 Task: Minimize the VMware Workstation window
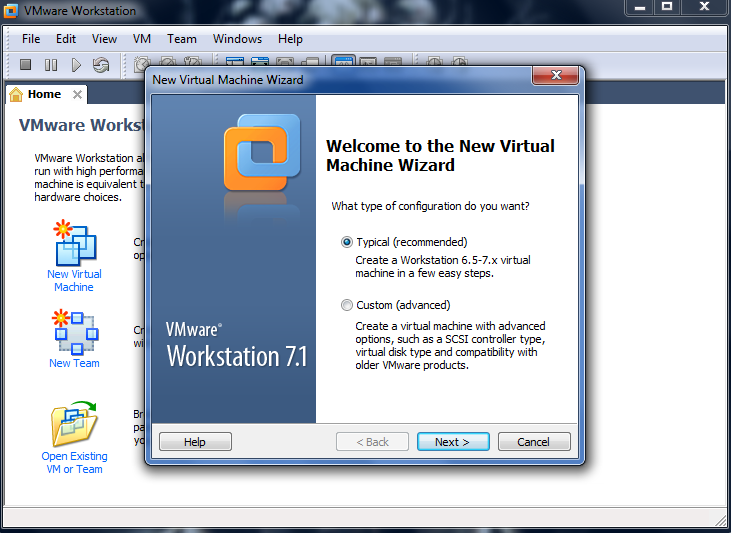[640, 7]
